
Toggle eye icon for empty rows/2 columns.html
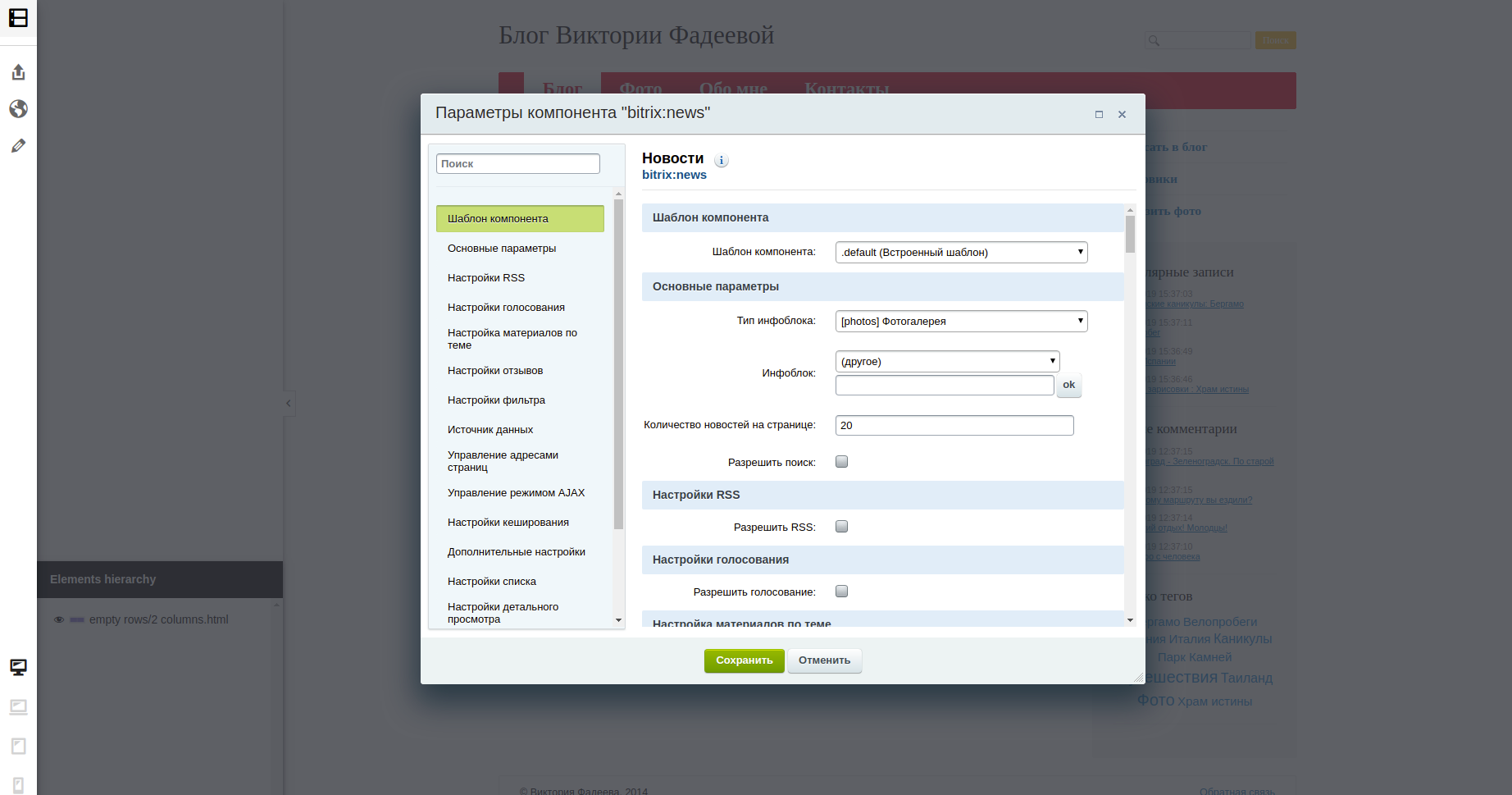click(x=59, y=619)
